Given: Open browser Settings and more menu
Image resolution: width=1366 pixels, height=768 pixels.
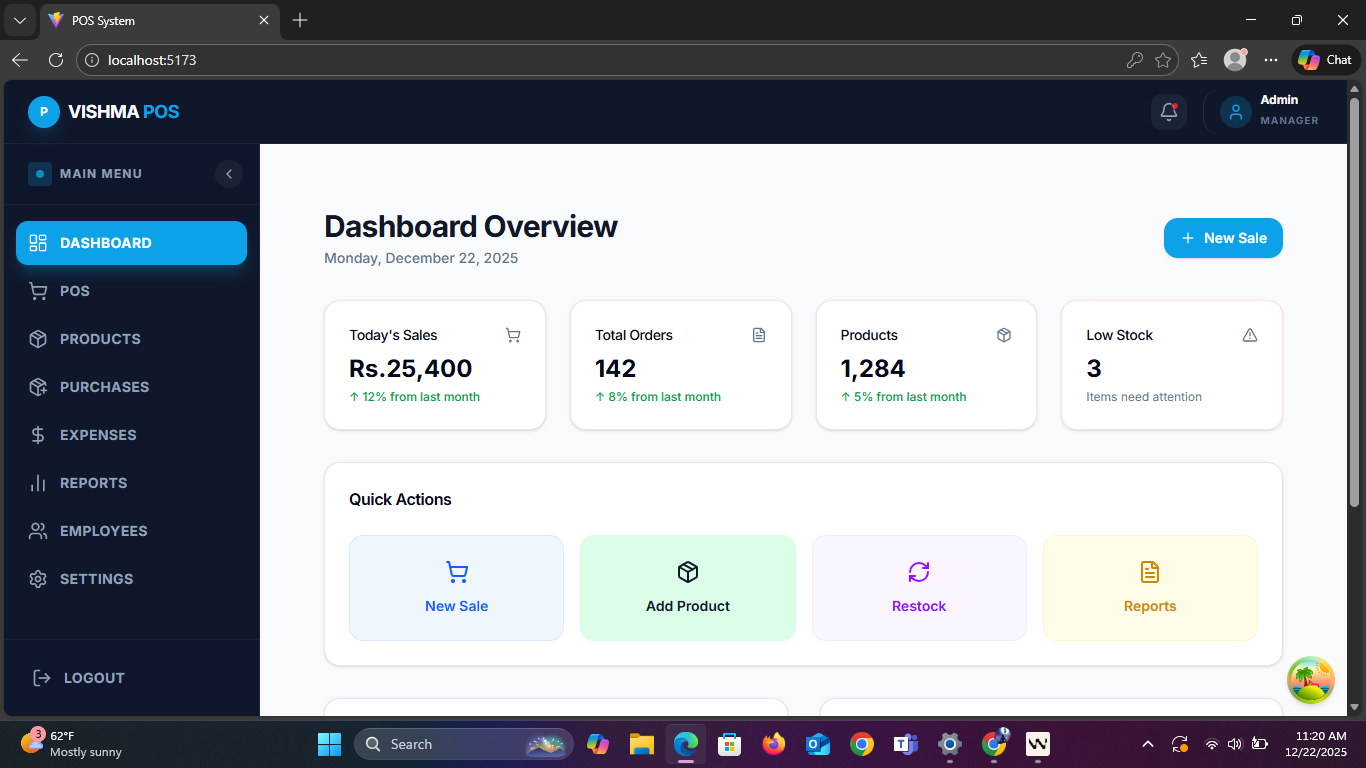Looking at the screenshot, I should 1271,60.
